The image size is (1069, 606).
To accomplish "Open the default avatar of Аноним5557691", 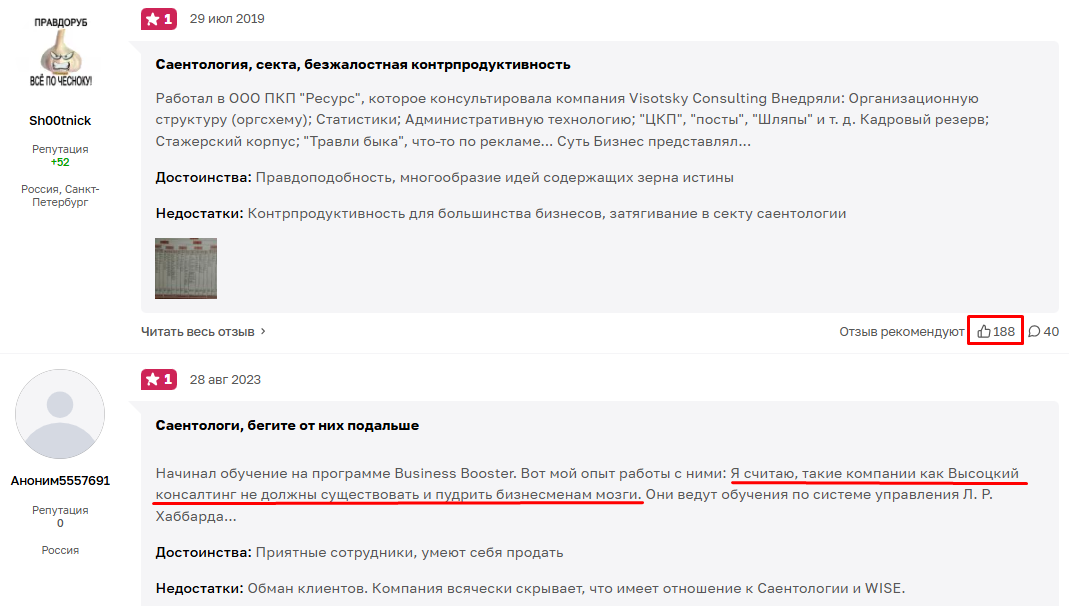I will [x=60, y=414].
